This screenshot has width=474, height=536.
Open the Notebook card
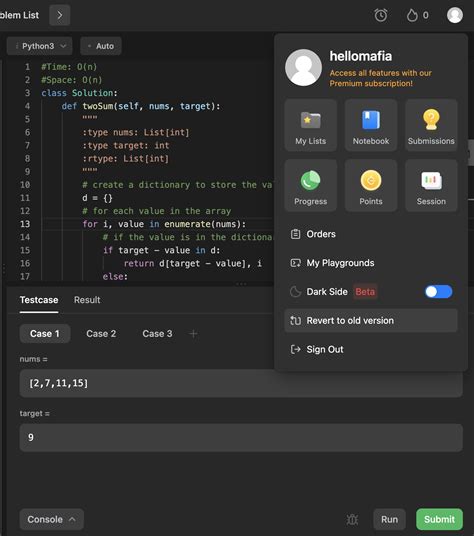371,125
